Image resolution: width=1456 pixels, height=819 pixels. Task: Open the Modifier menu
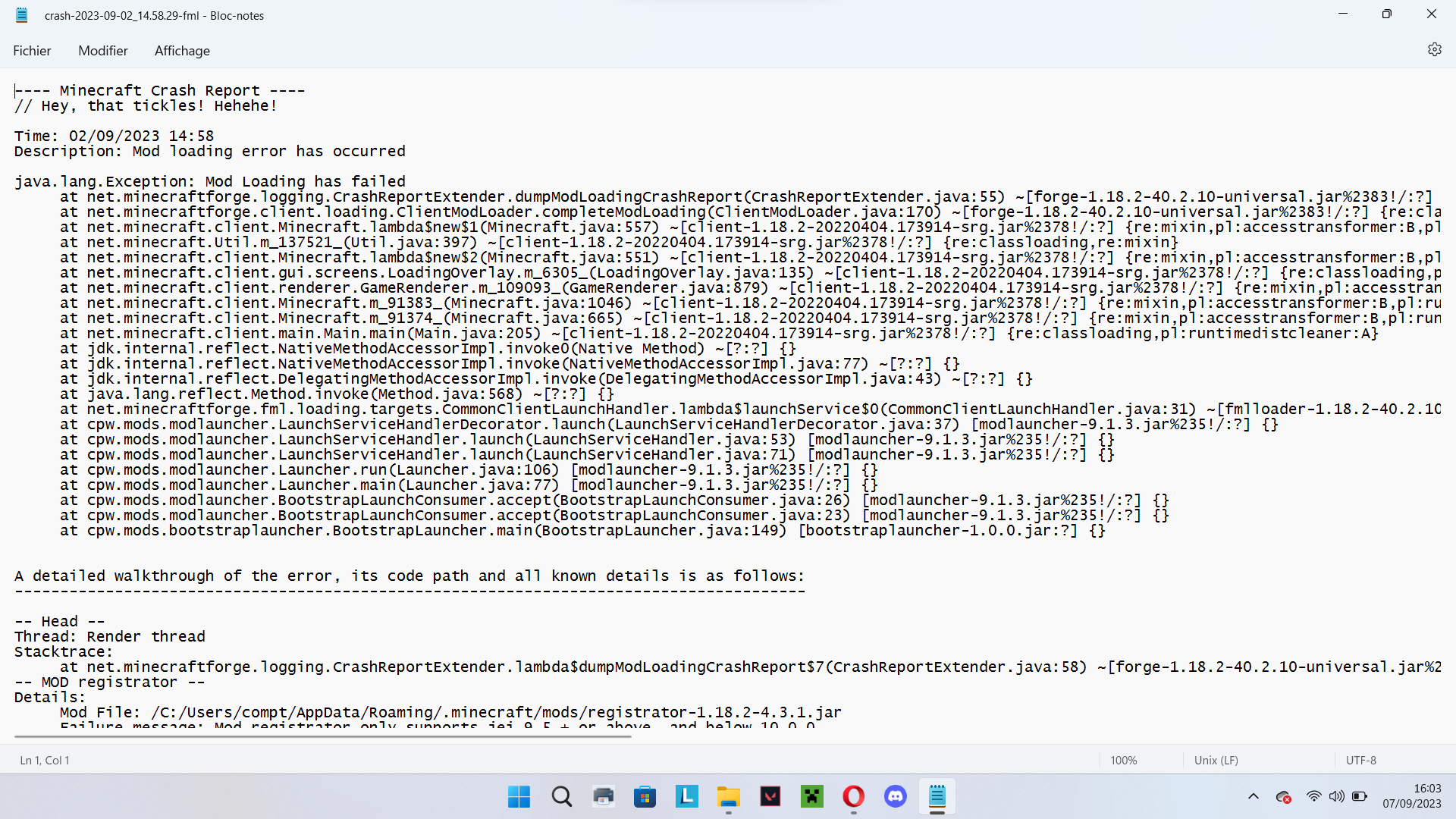point(103,51)
